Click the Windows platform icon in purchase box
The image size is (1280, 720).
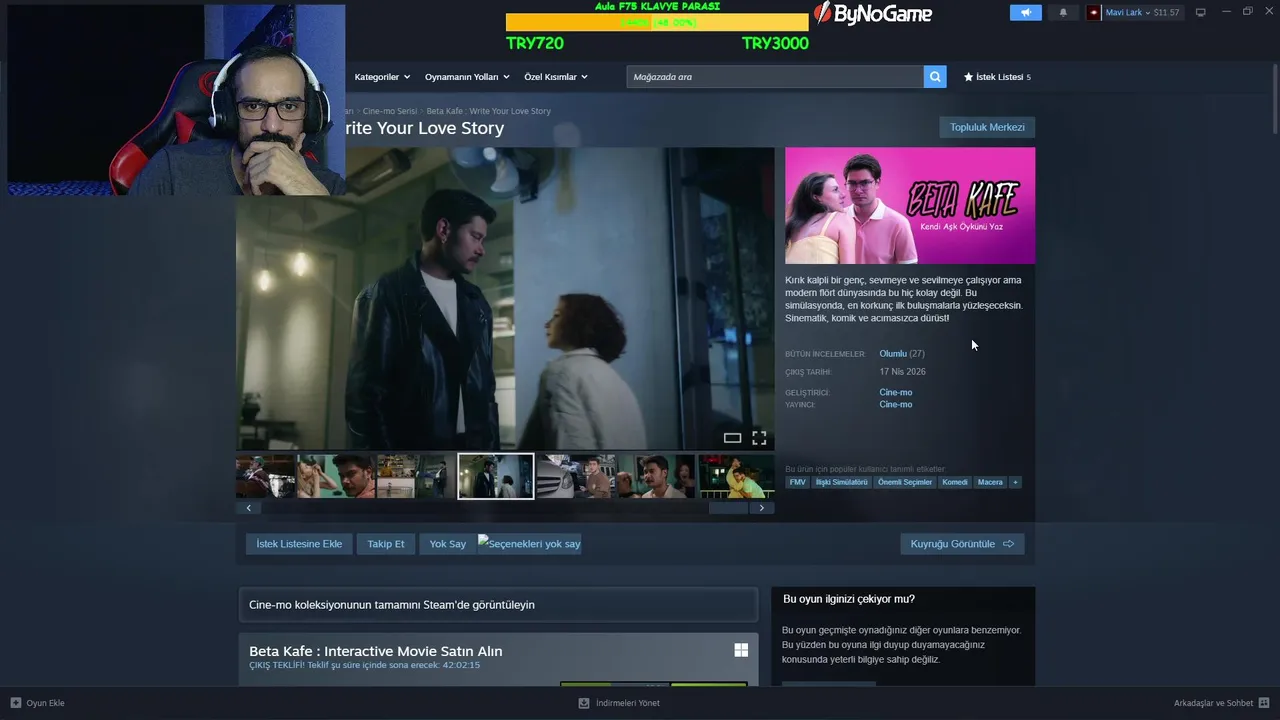[741, 650]
